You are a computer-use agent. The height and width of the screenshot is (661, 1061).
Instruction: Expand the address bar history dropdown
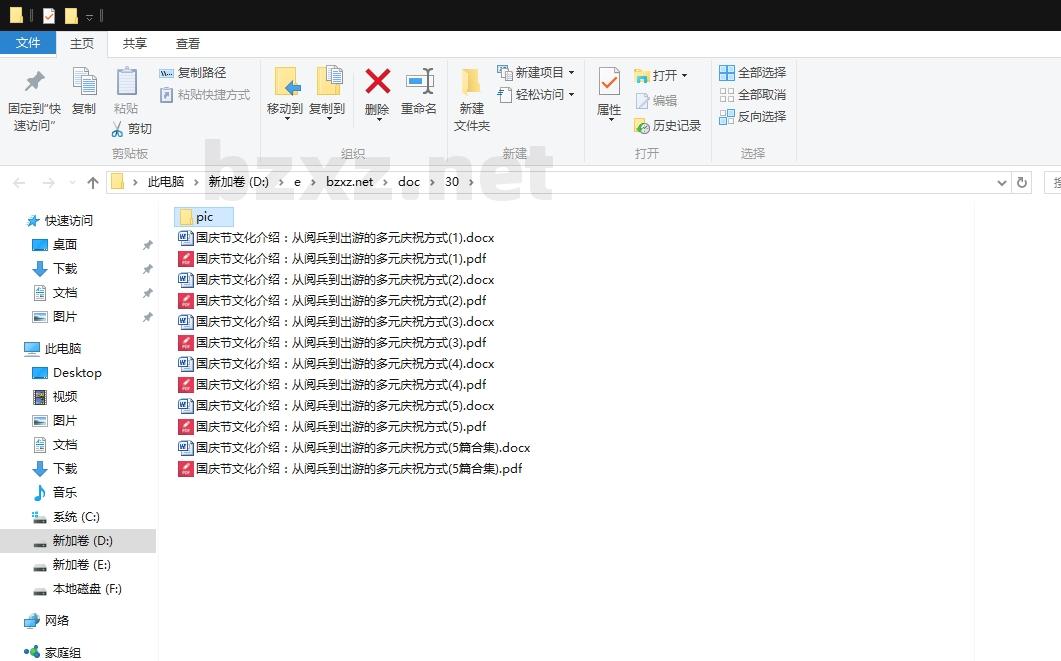[x=1002, y=182]
